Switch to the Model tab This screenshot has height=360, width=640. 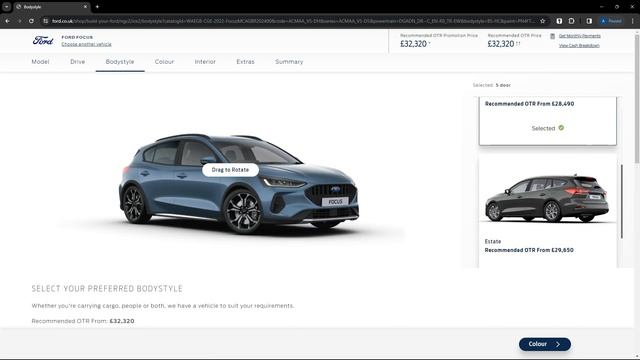click(x=40, y=62)
